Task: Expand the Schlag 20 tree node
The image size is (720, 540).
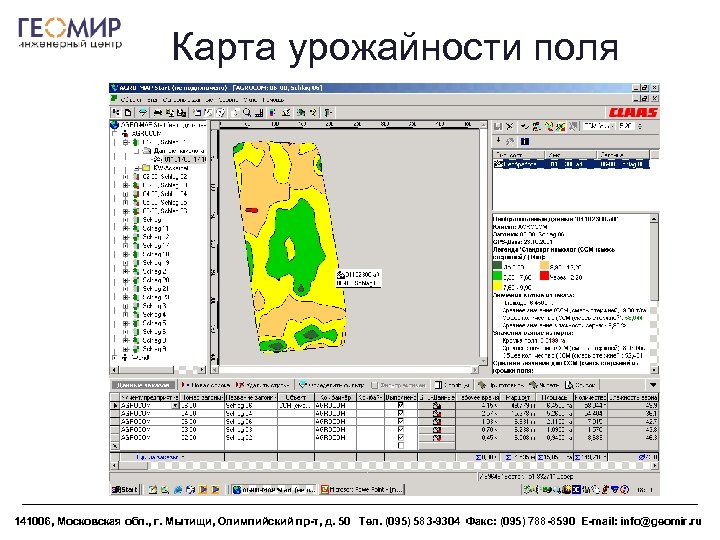Action: tap(125, 280)
